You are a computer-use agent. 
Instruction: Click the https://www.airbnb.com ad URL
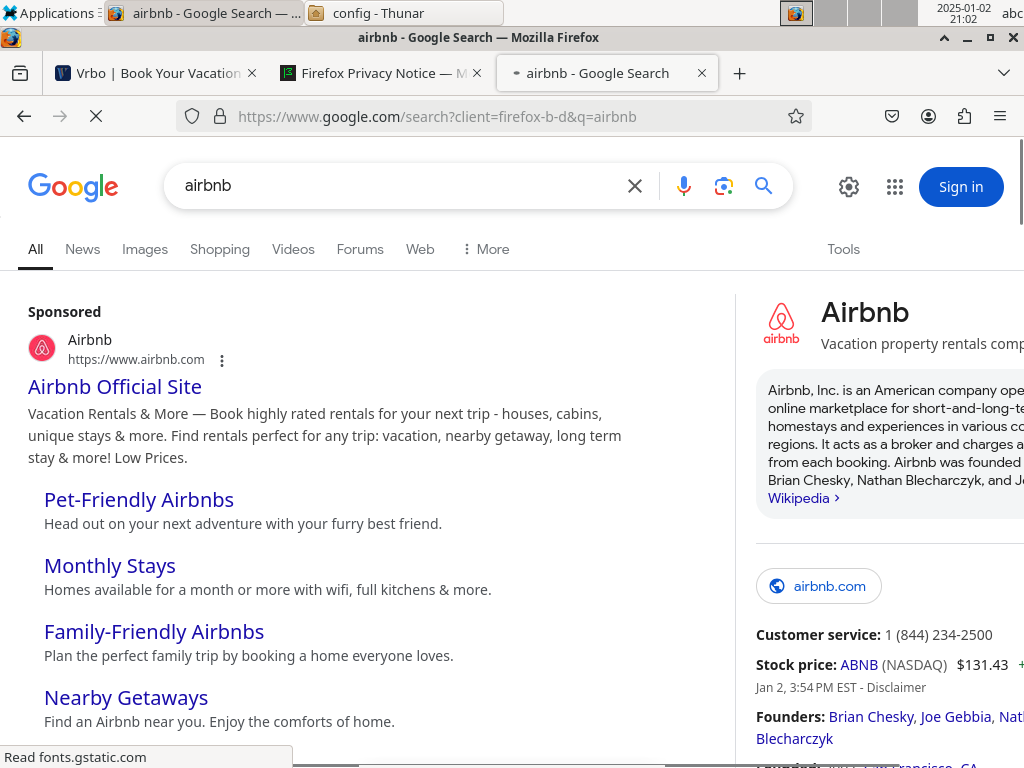[x=136, y=360]
